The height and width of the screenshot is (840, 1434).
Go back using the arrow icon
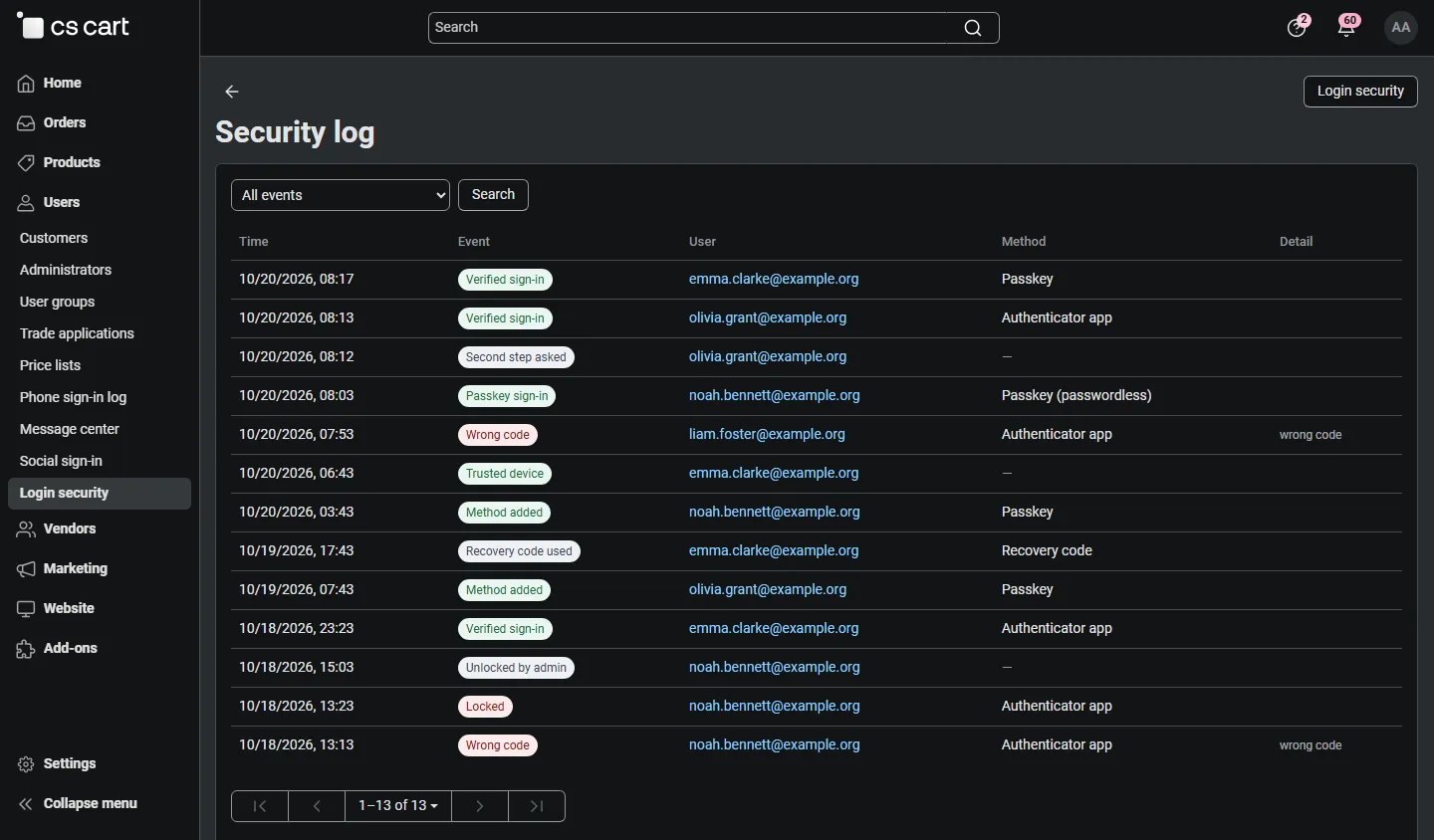coord(232,92)
